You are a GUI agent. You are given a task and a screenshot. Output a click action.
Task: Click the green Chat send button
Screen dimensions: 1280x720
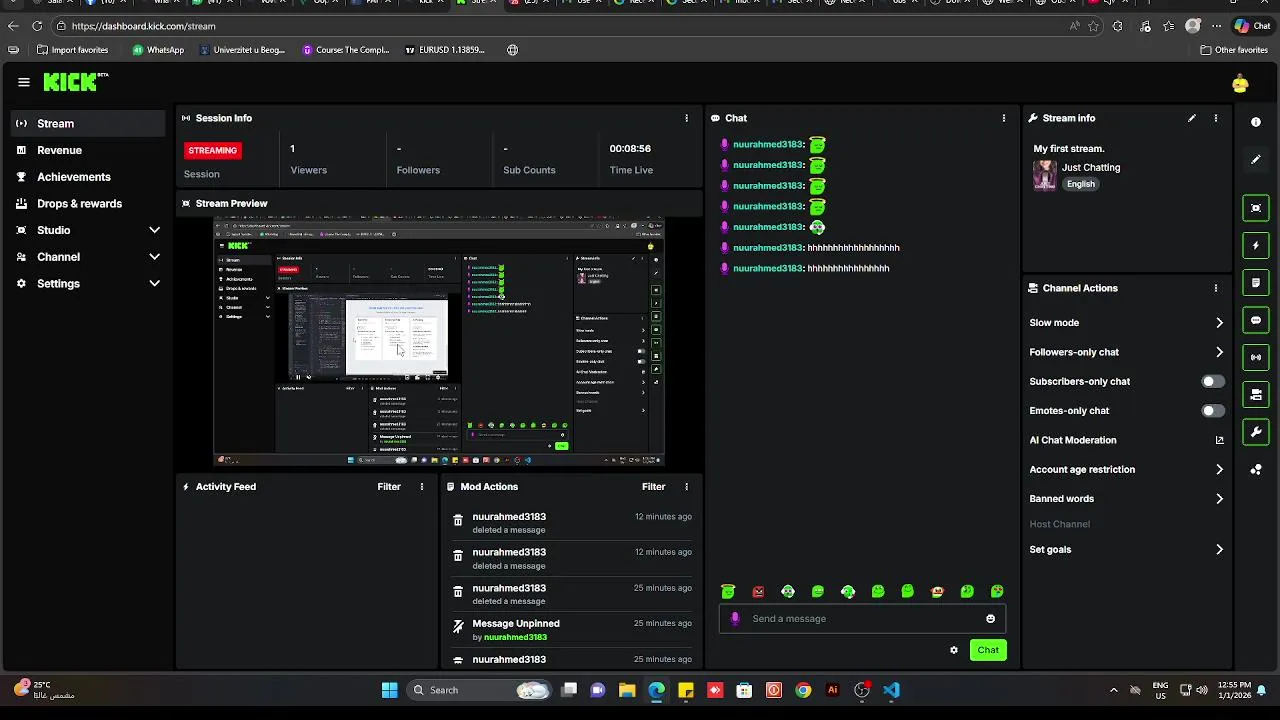(988, 650)
